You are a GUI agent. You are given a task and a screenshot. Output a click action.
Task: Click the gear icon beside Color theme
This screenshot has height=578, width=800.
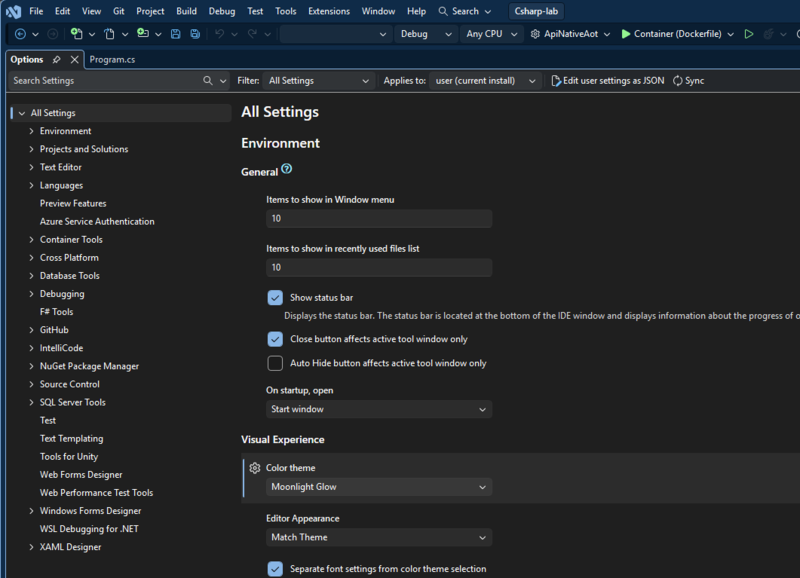coord(255,468)
